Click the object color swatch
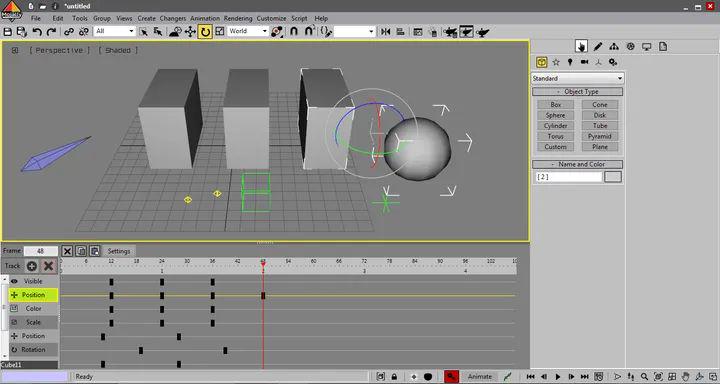The width and height of the screenshot is (720, 384). (x=613, y=177)
